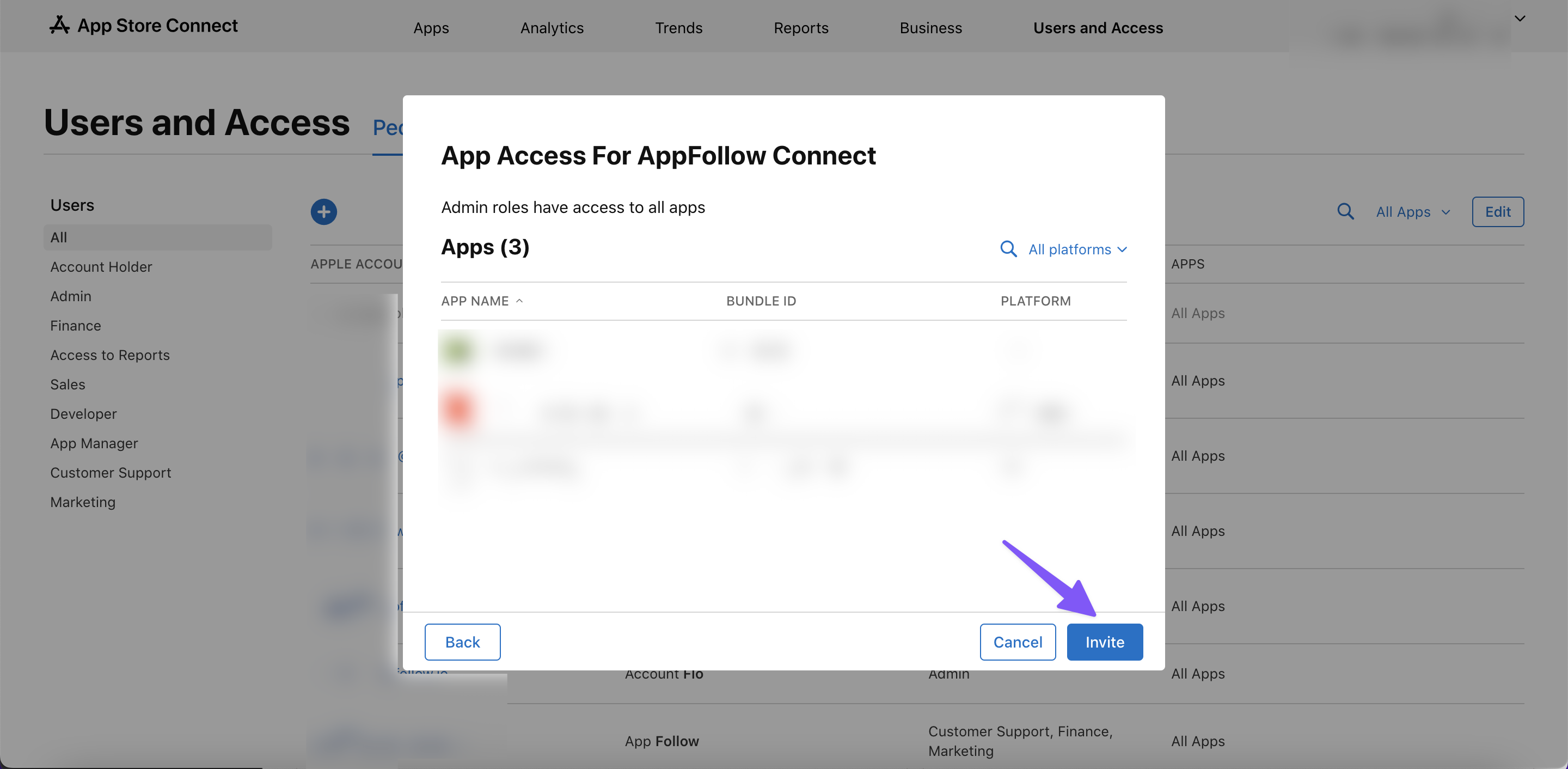Click the Invite button
This screenshot has height=769, width=1568.
click(x=1104, y=642)
